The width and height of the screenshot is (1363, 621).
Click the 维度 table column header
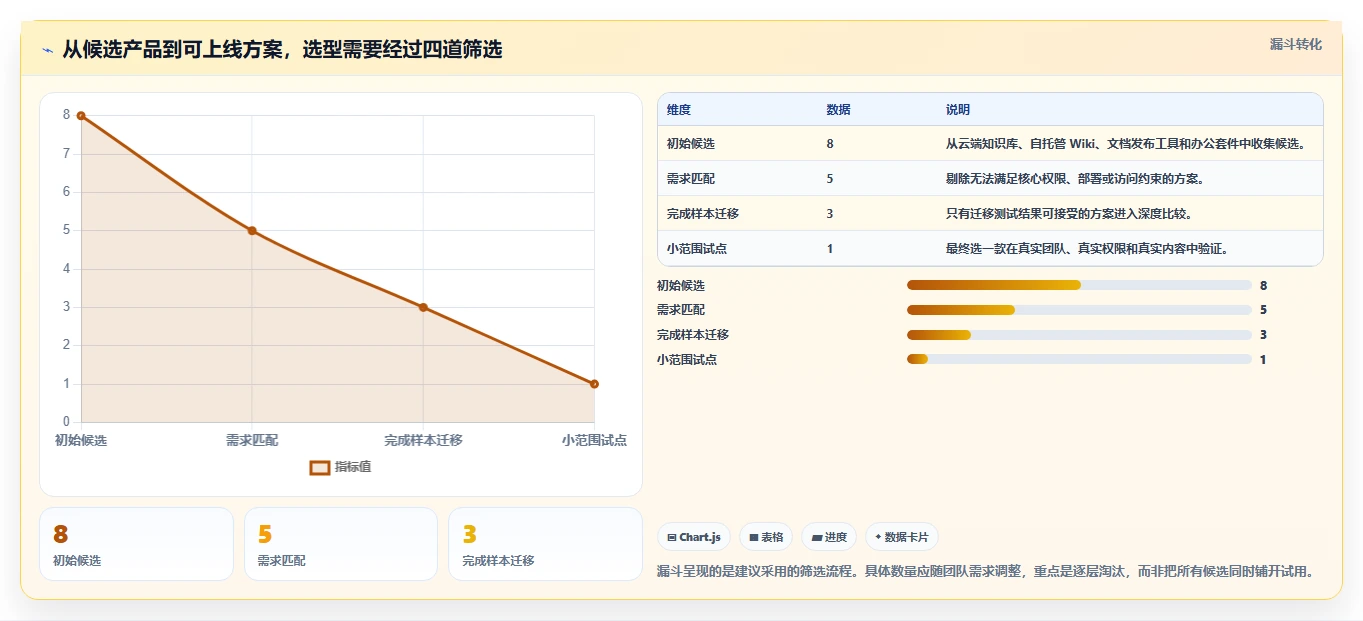click(x=679, y=110)
